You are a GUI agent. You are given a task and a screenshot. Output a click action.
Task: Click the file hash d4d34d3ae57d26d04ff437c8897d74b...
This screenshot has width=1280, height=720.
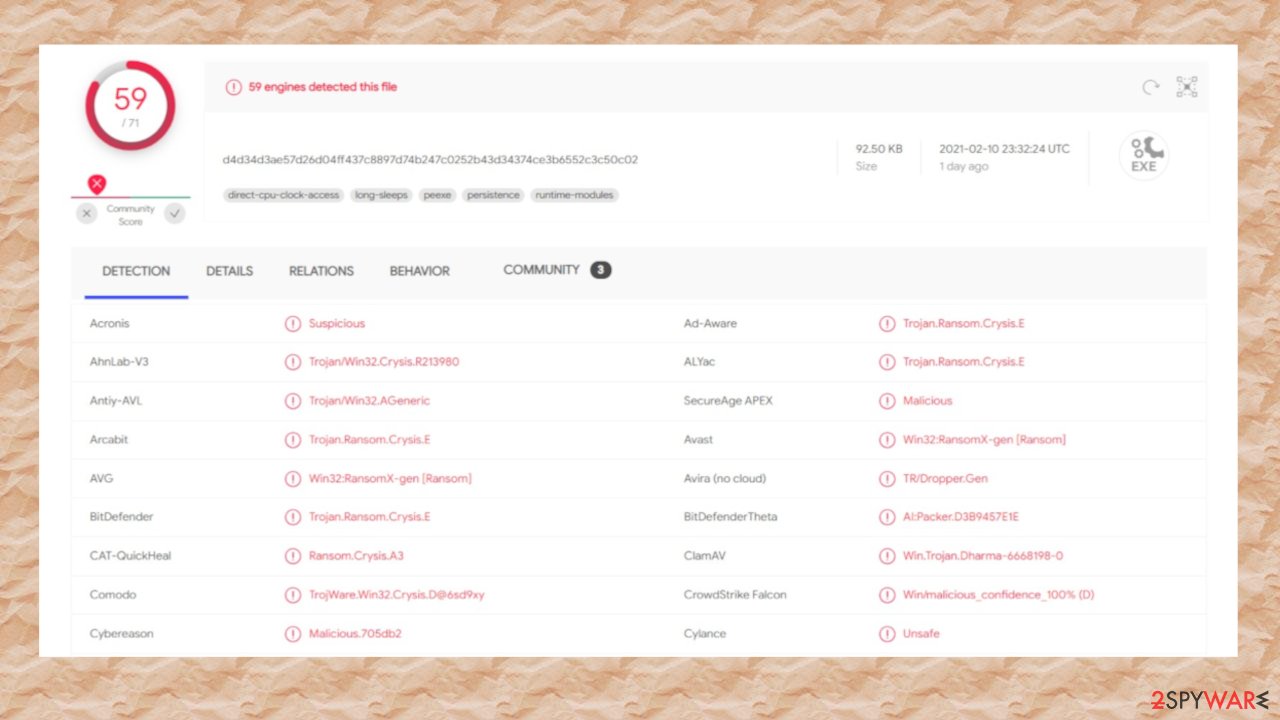tap(430, 159)
